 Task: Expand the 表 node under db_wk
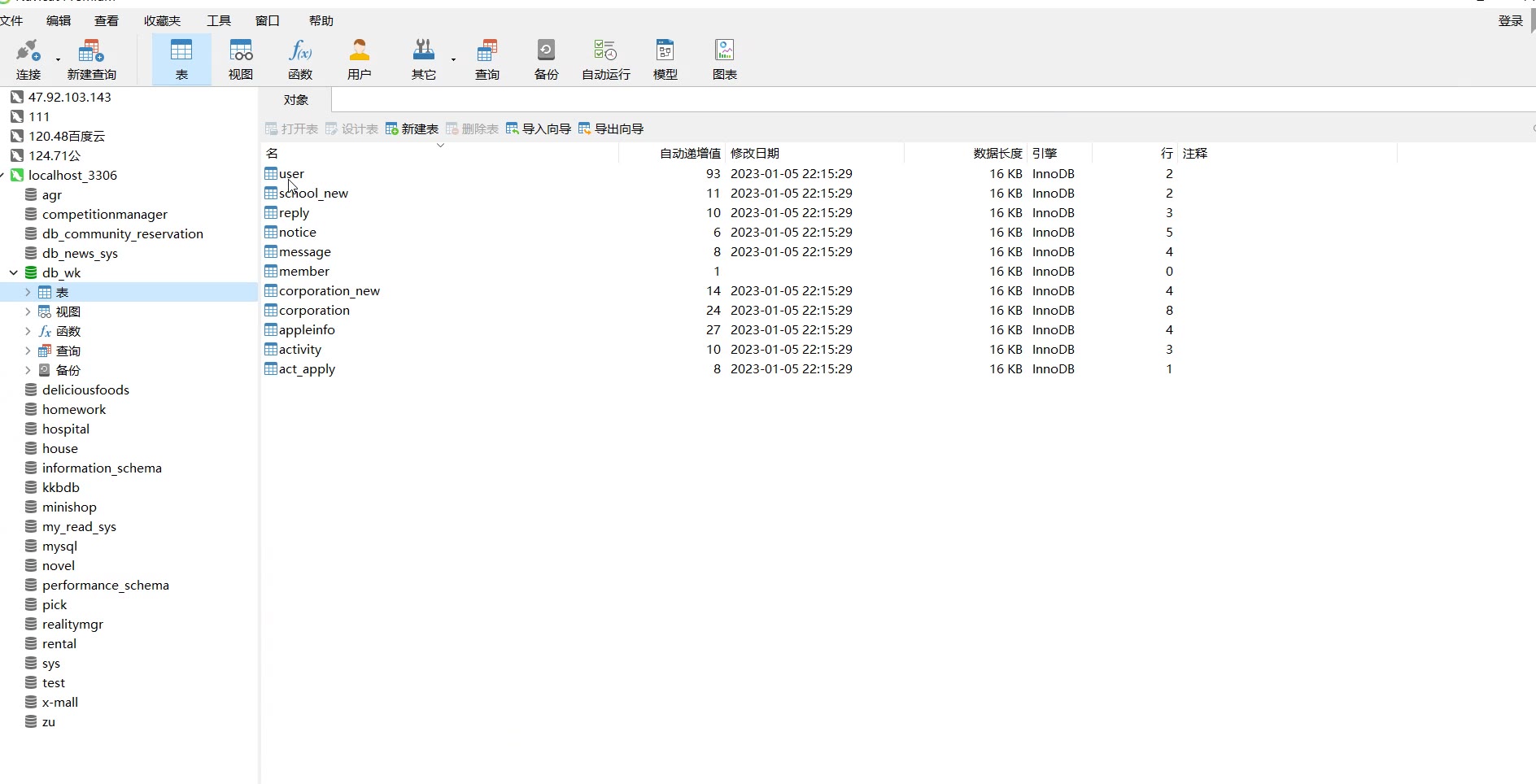click(x=28, y=292)
